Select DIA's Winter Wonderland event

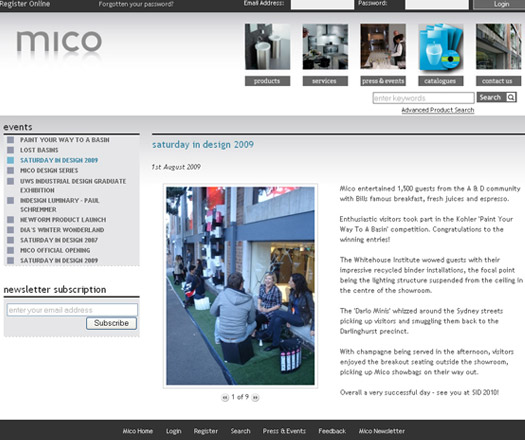62,230
